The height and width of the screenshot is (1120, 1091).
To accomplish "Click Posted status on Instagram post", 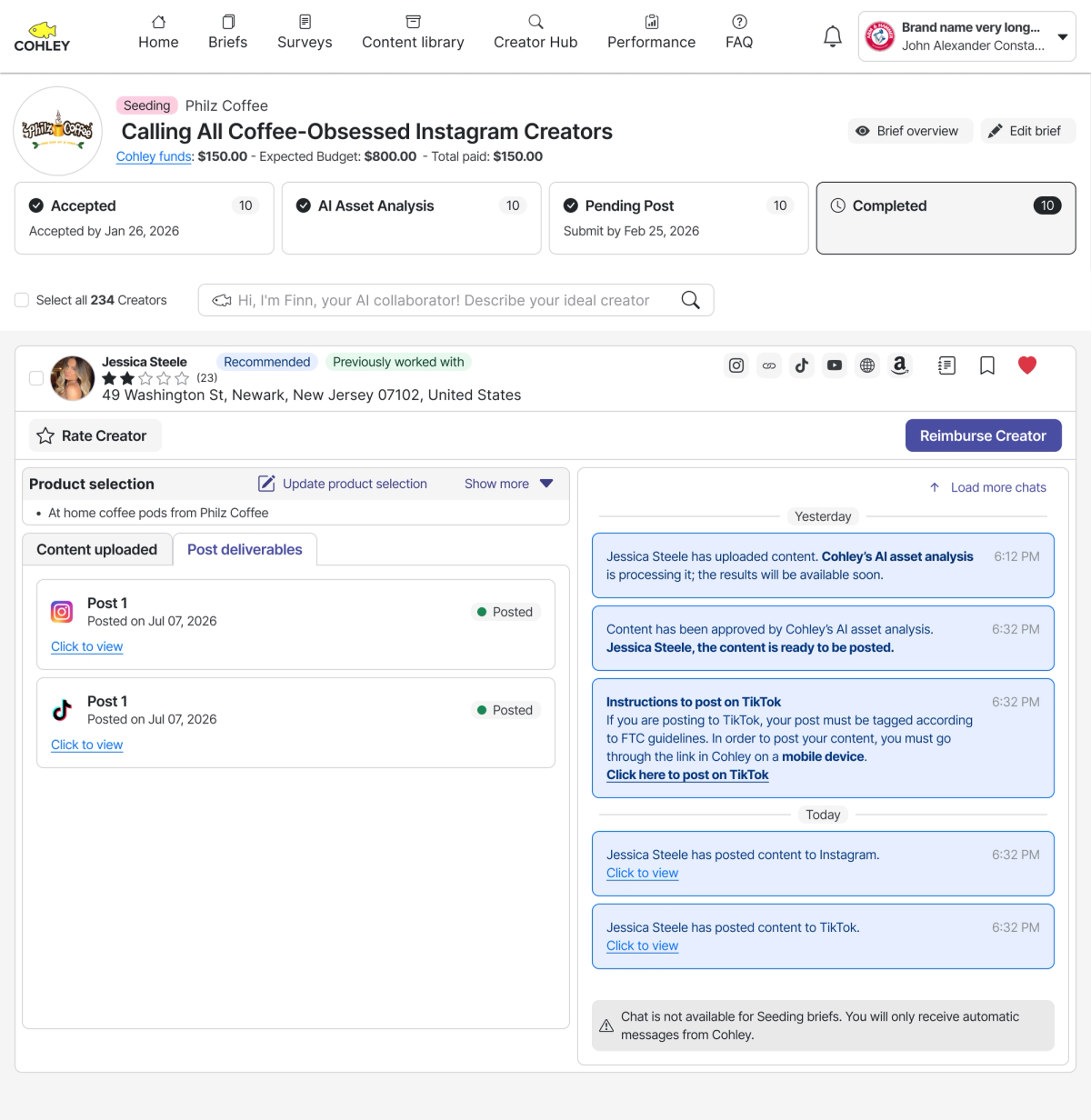I will coord(505,612).
